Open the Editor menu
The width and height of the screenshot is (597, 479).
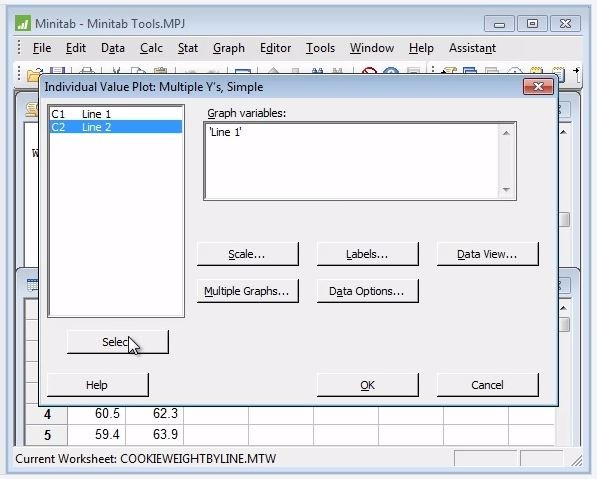[x=275, y=48]
